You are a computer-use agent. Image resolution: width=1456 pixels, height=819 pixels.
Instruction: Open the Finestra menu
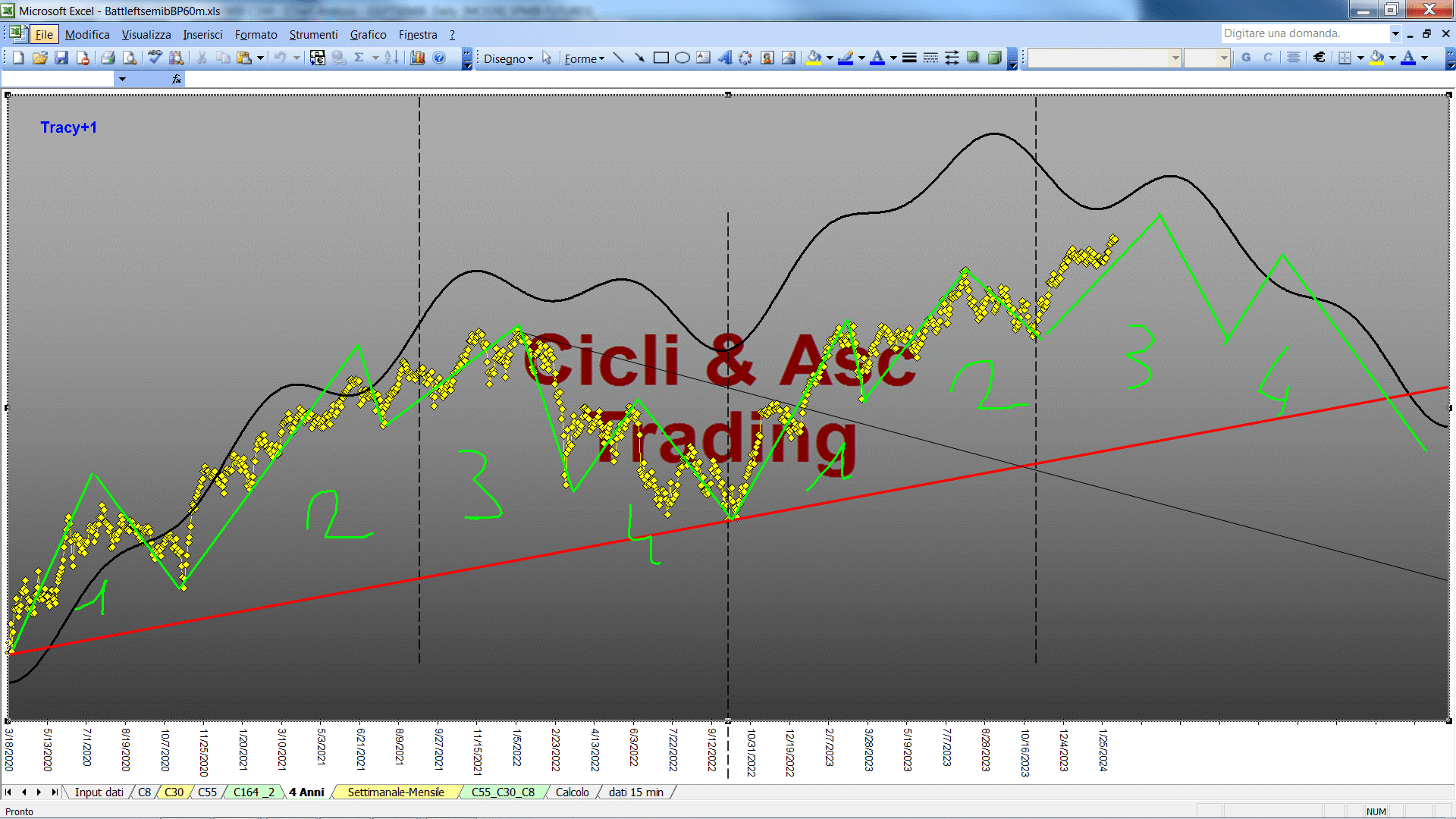coord(418,34)
